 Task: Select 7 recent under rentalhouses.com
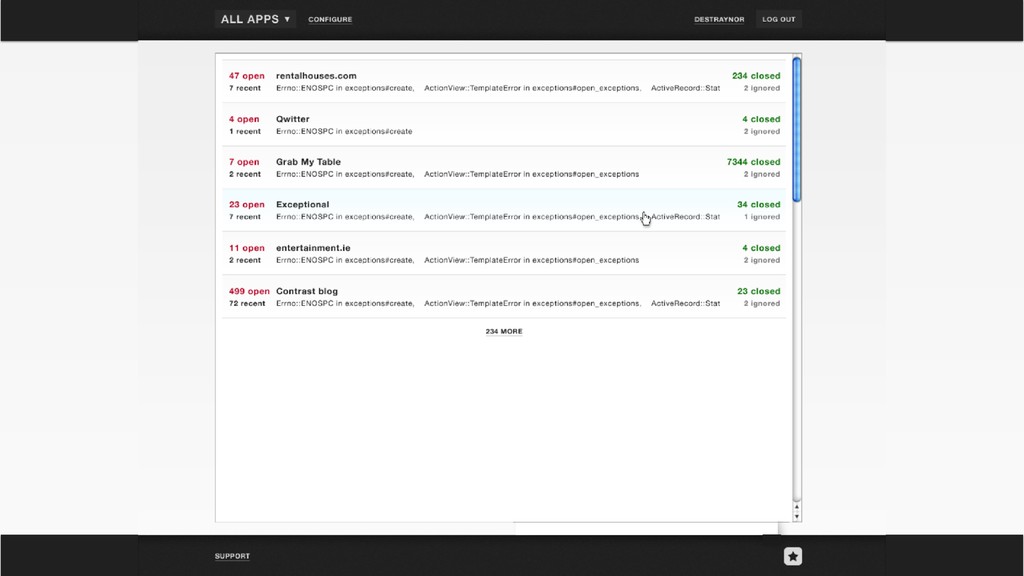tap(245, 88)
